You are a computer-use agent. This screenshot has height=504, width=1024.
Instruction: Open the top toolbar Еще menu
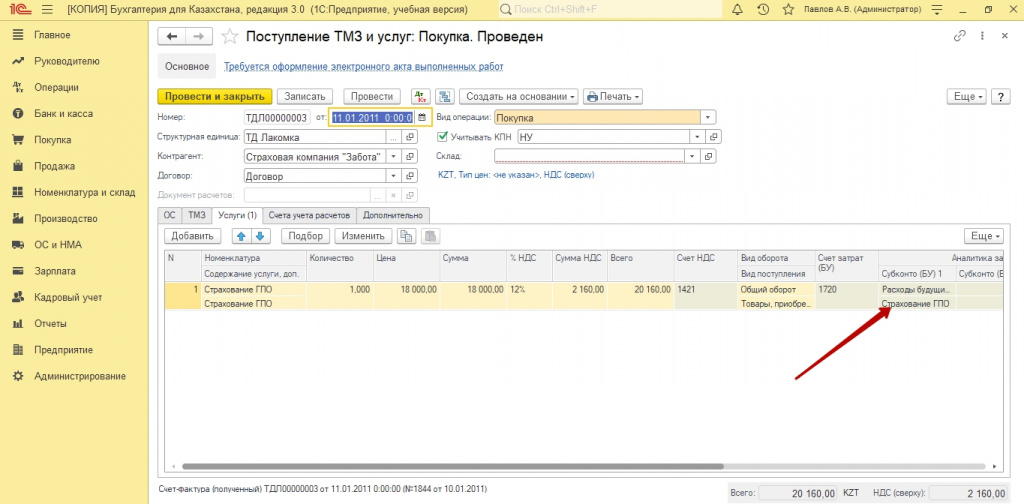(x=968, y=96)
